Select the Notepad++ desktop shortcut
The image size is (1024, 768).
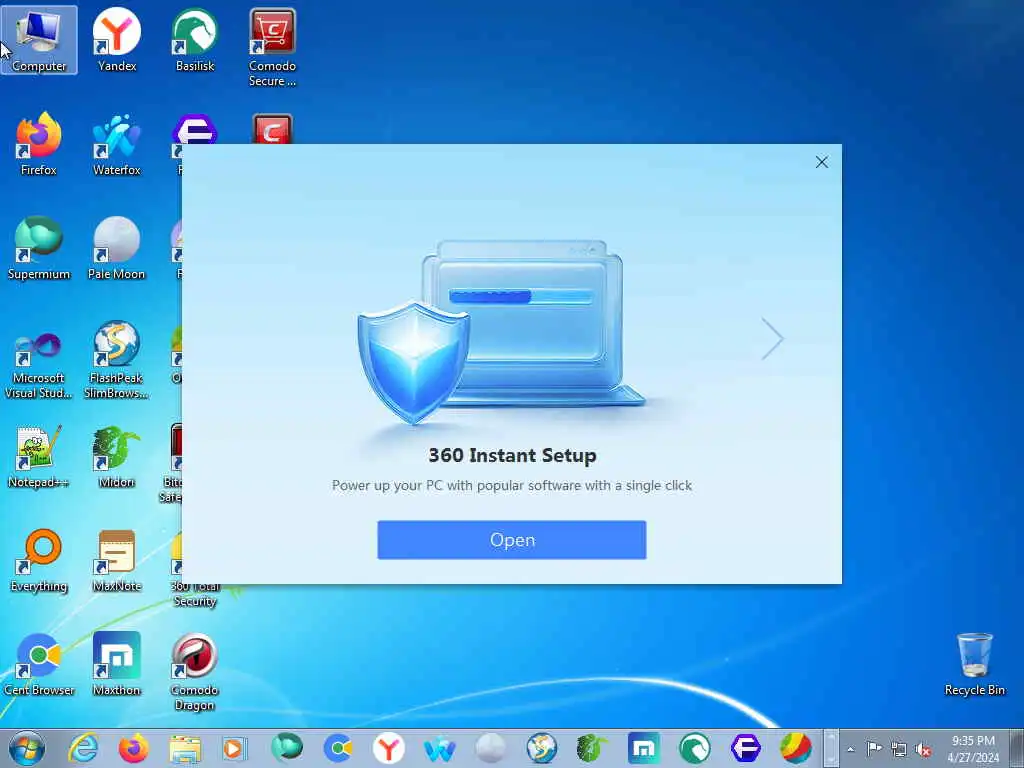click(39, 456)
